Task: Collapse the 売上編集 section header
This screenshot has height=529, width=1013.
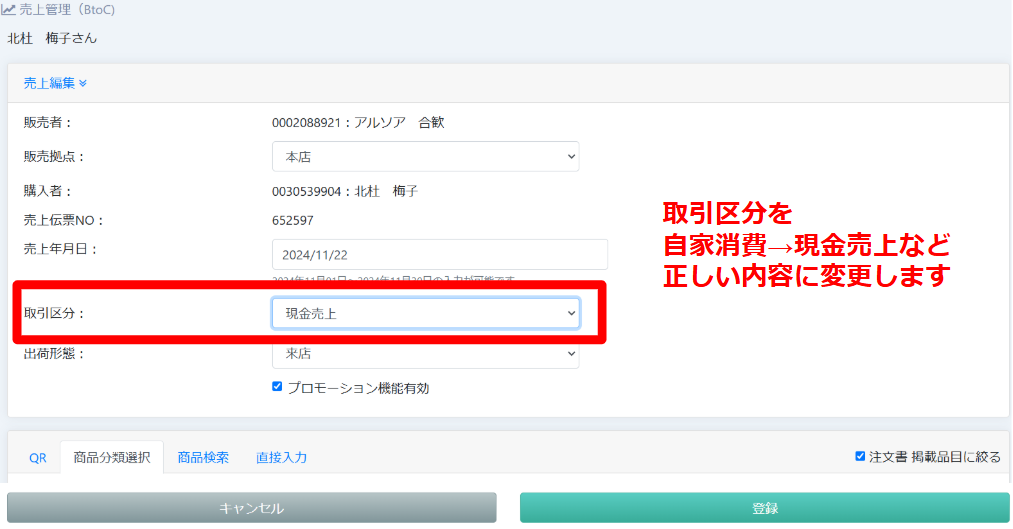Action: [55, 83]
